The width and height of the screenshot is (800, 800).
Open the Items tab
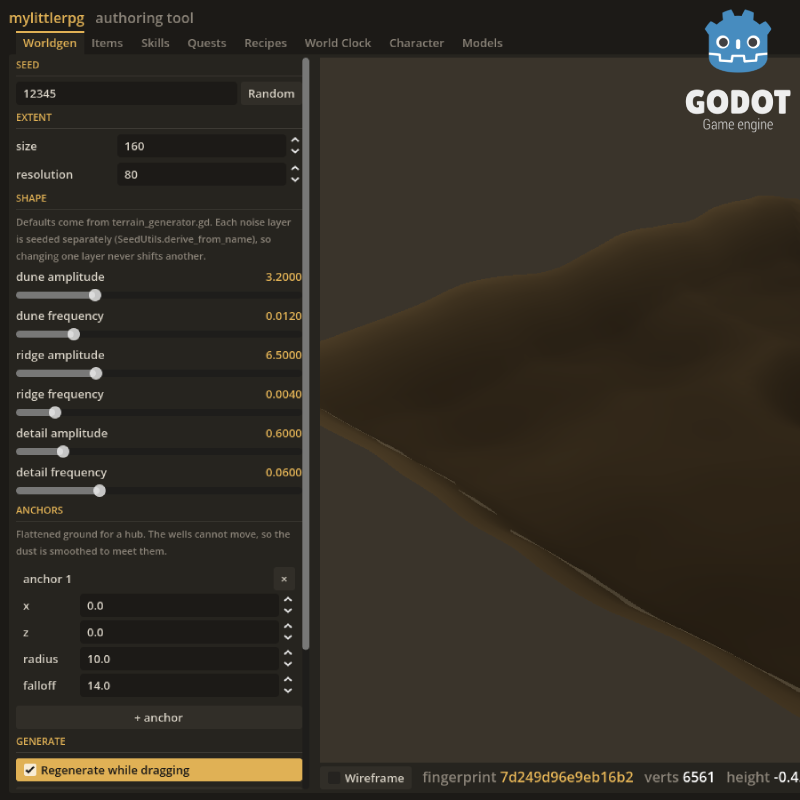click(x=107, y=43)
